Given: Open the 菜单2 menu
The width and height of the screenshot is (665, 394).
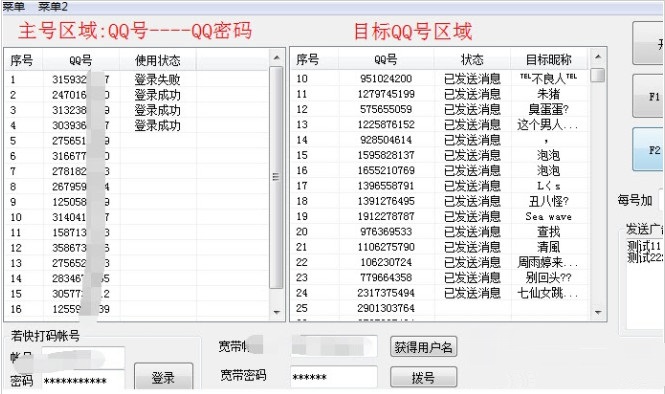Looking at the screenshot, I should [x=53, y=6].
